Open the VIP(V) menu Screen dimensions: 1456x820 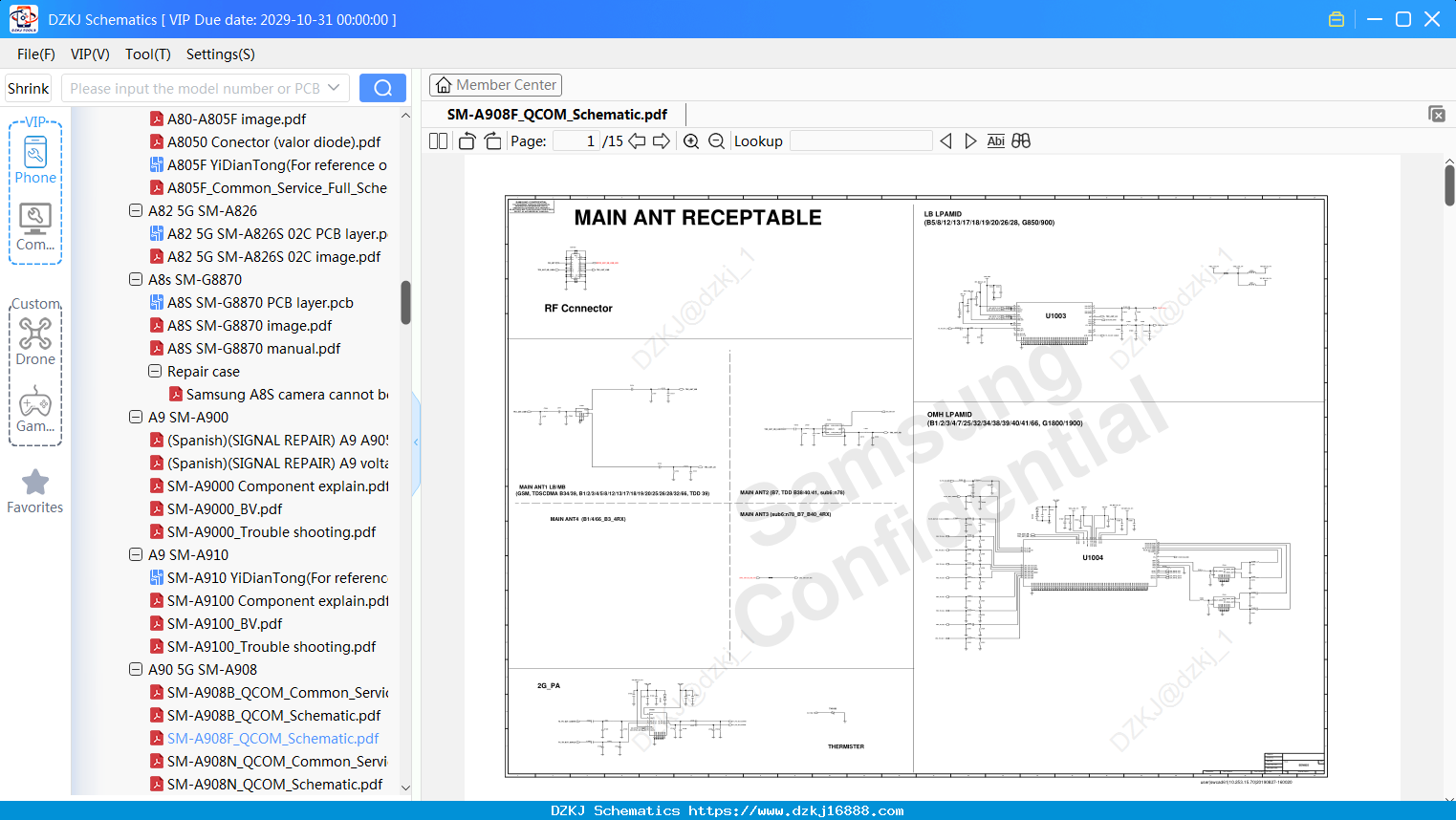point(90,54)
